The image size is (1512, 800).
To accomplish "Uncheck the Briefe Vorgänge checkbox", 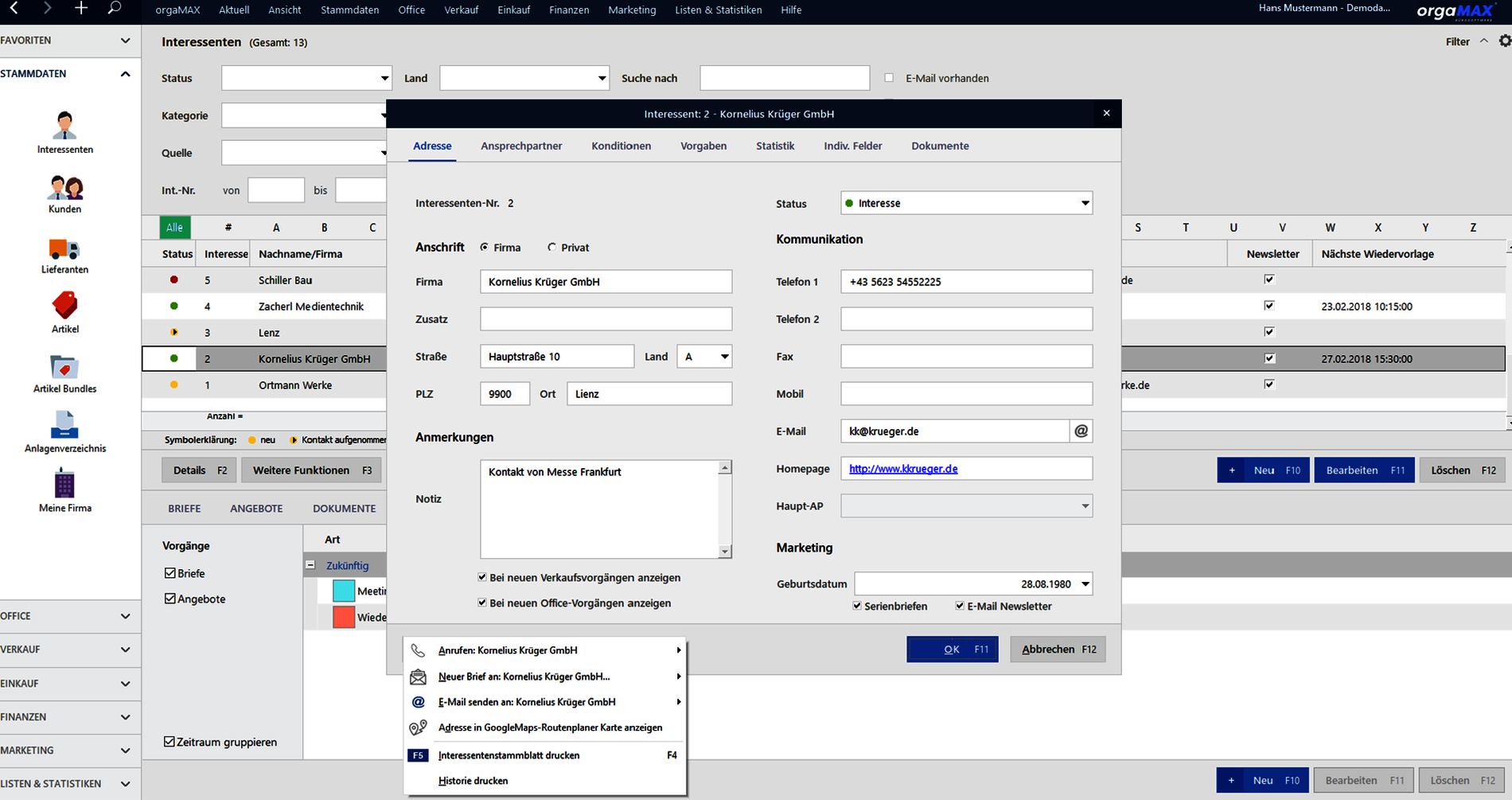I will point(170,573).
